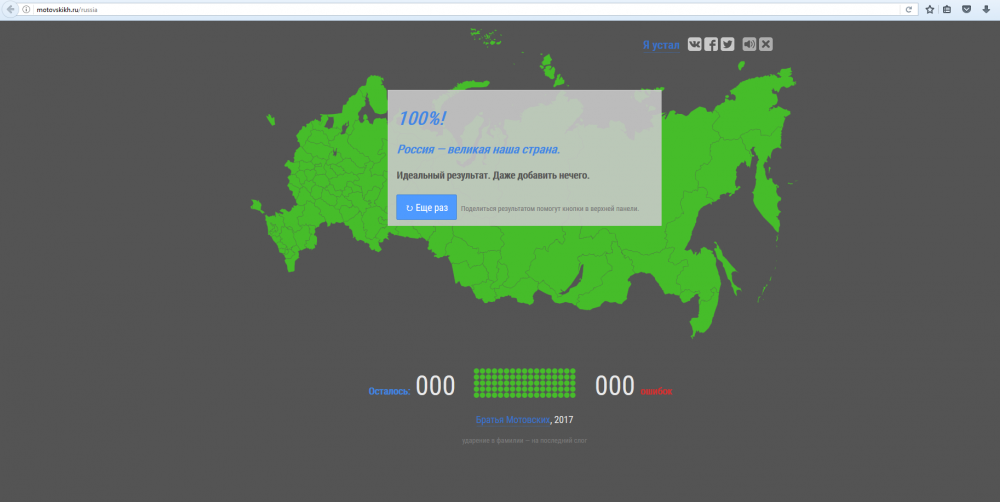
Task: Share result on Twitter icon
Action: point(728,44)
